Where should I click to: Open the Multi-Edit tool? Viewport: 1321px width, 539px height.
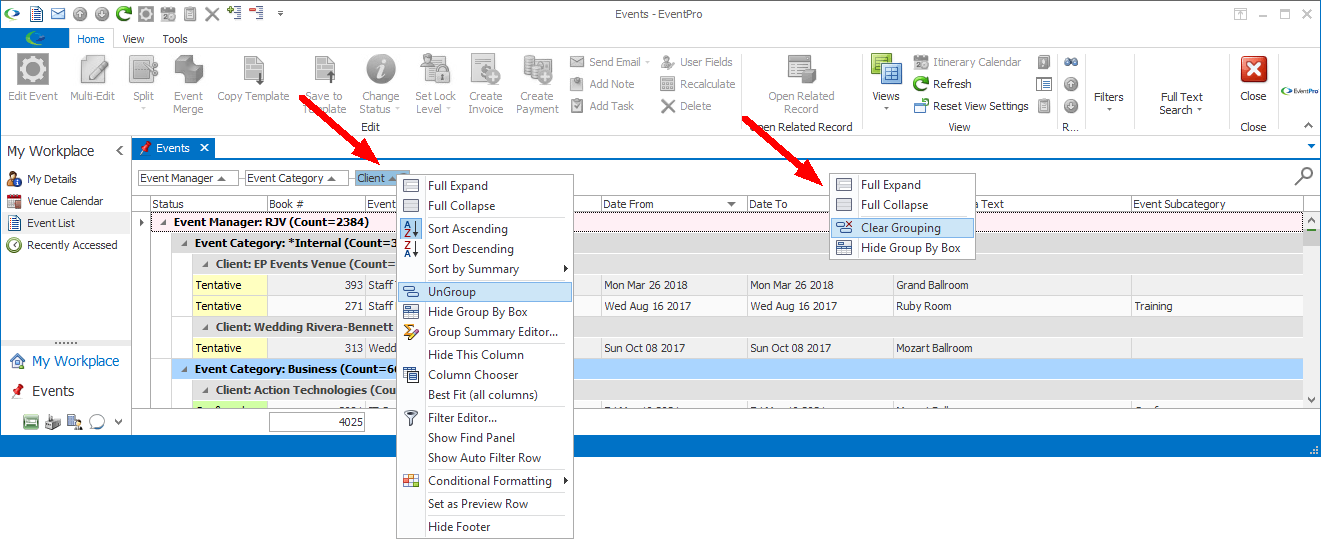[x=92, y=78]
